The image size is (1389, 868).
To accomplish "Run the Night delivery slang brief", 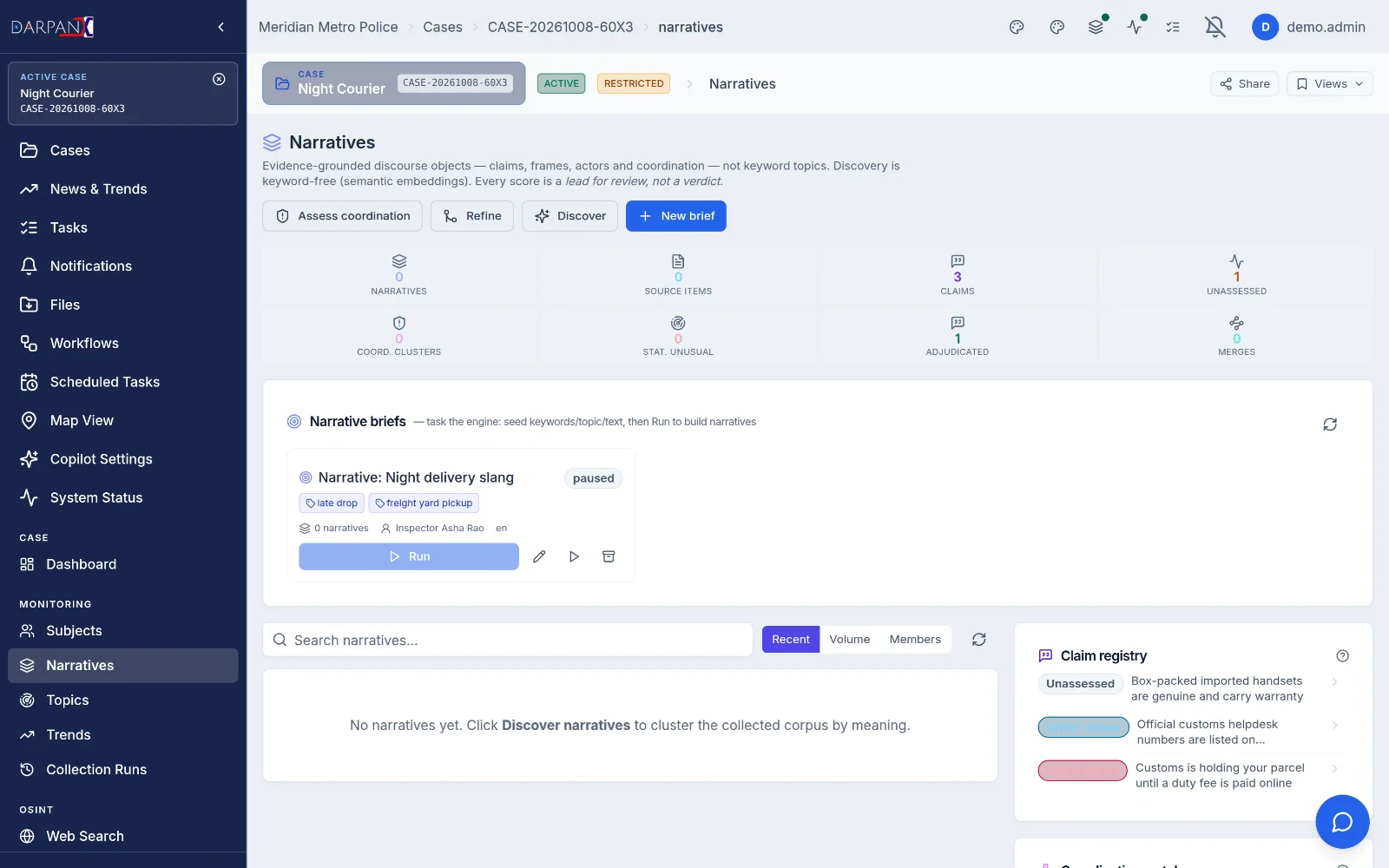I will coord(409,556).
